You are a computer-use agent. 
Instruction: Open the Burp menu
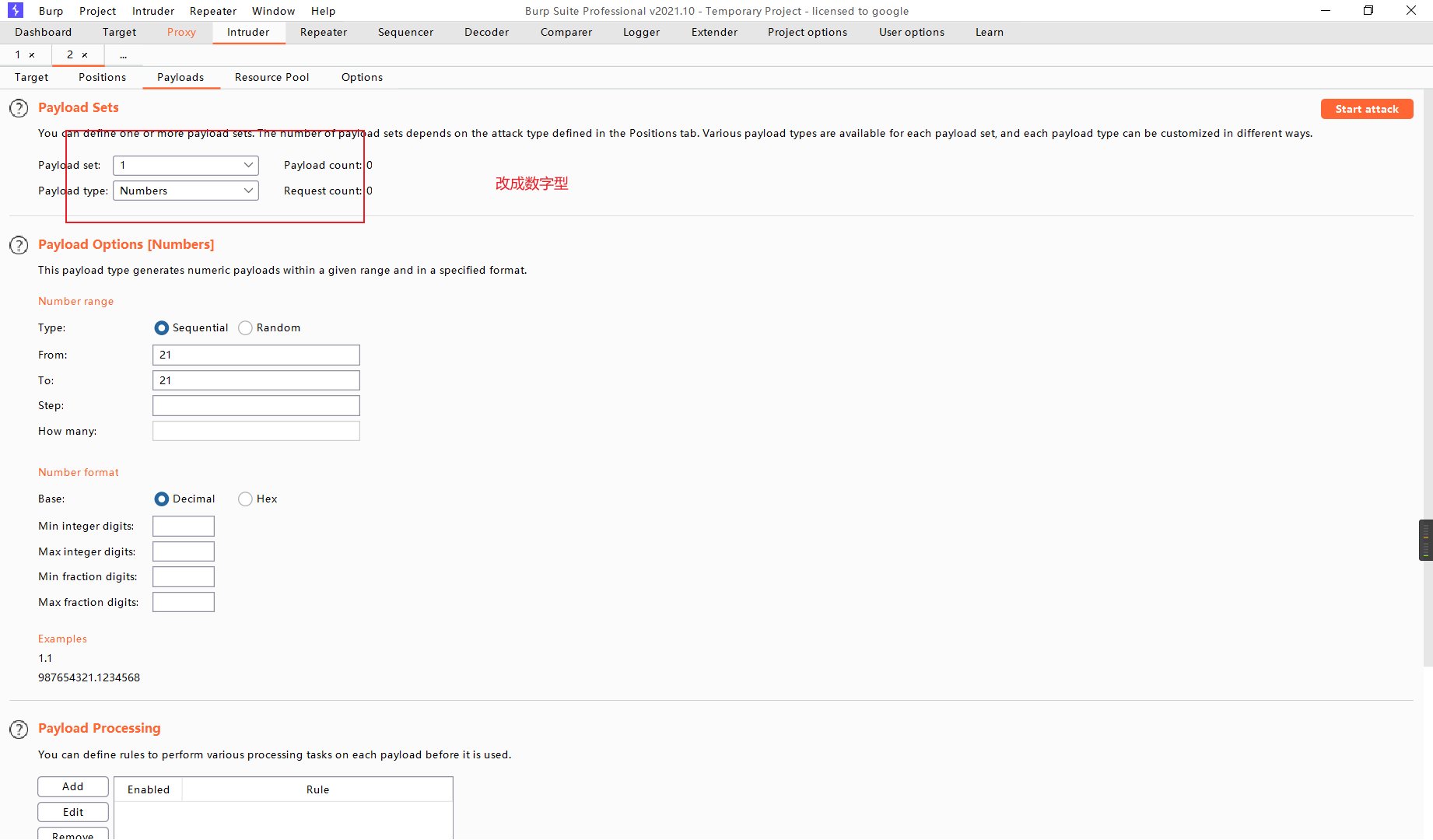click(x=51, y=11)
